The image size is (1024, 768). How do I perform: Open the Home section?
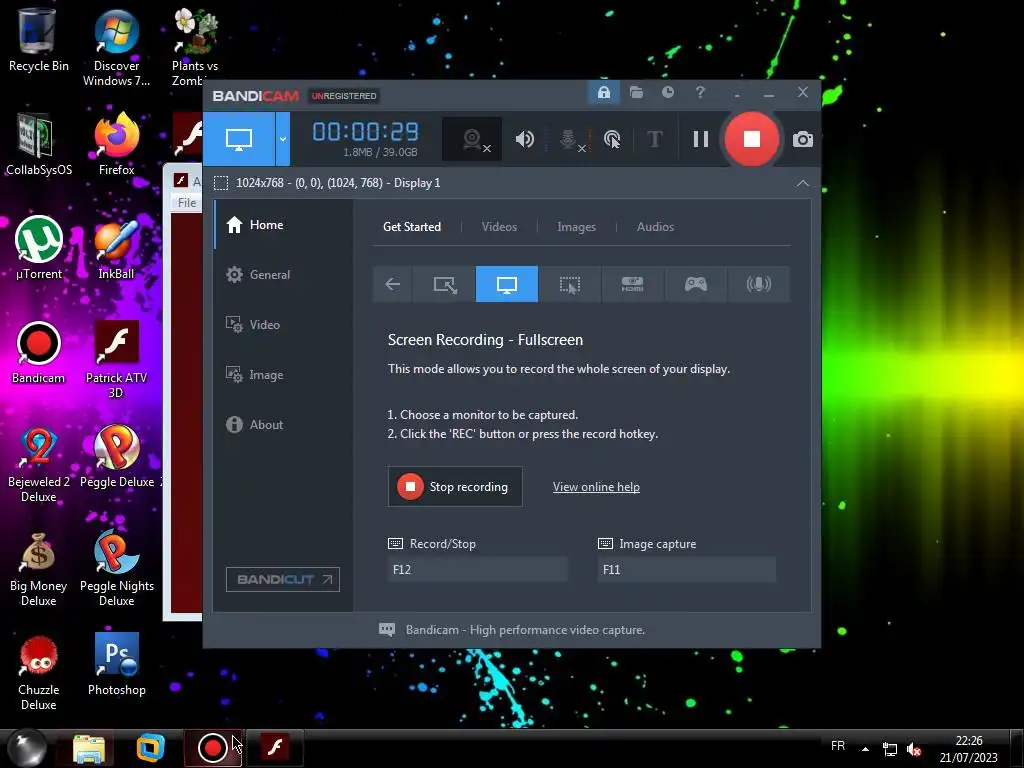(255, 225)
